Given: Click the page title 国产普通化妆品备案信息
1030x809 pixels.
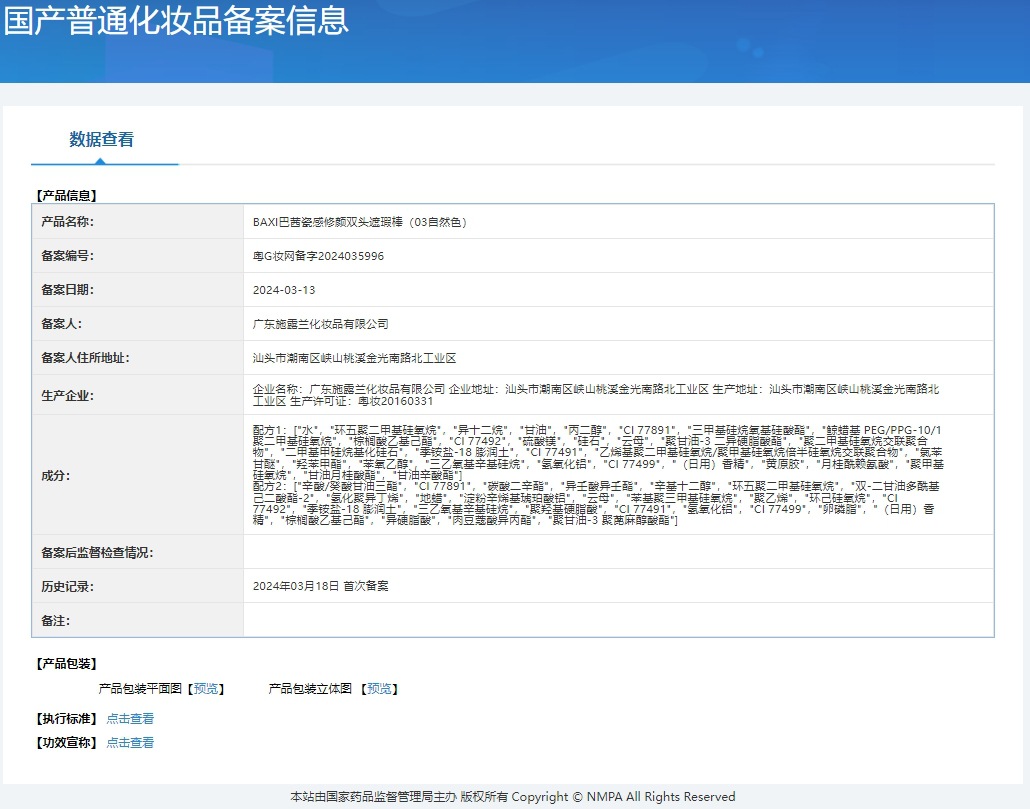Looking at the screenshot, I should click(x=175, y=21).
